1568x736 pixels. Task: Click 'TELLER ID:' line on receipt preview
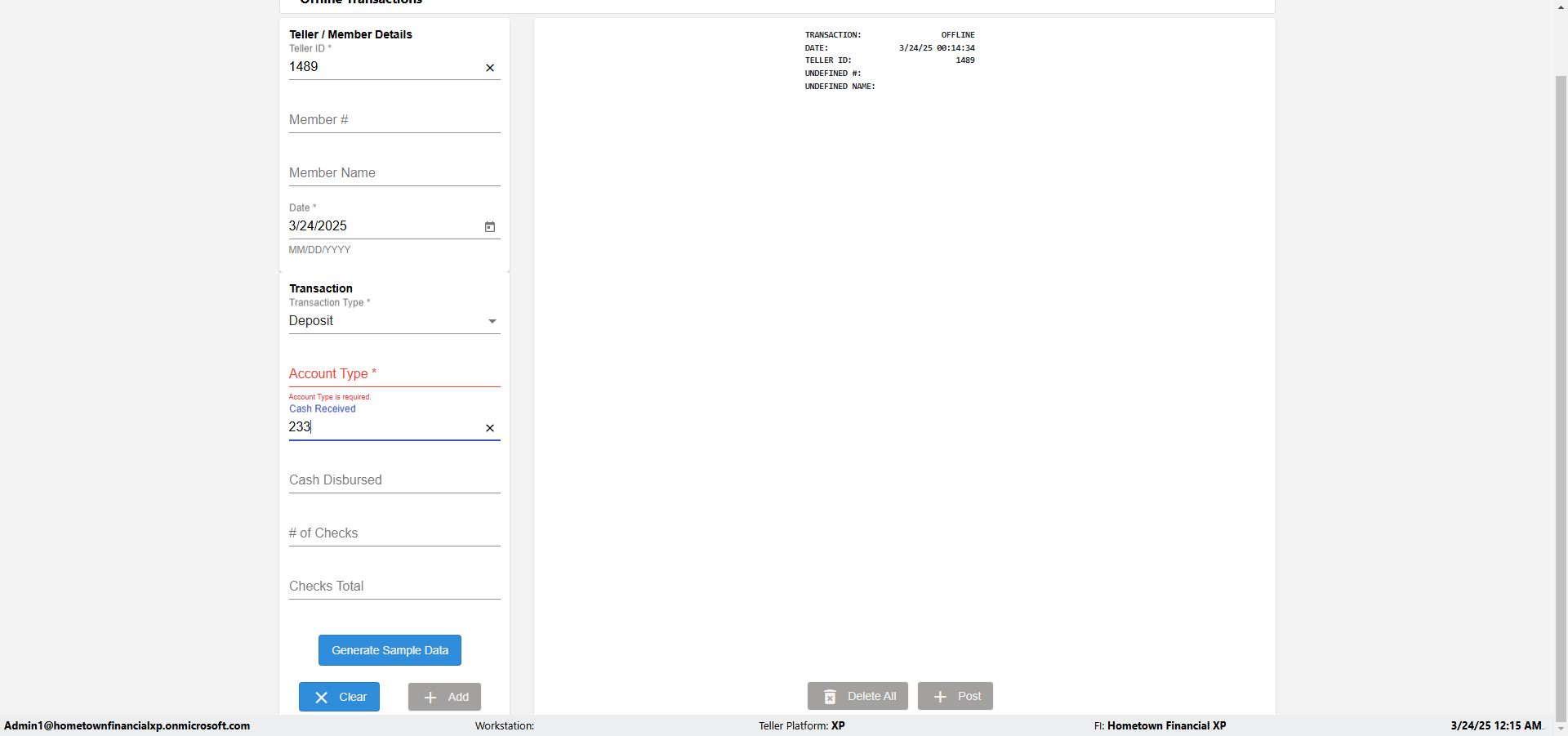(x=828, y=60)
